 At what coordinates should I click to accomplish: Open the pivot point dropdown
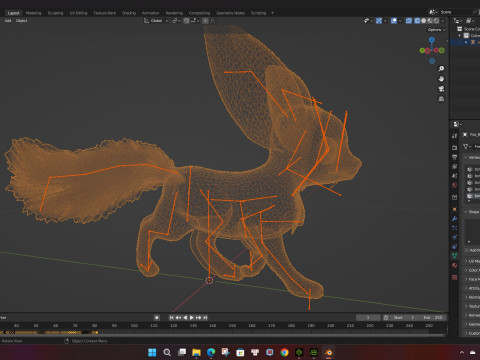pyautogui.click(x=176, y=21)
